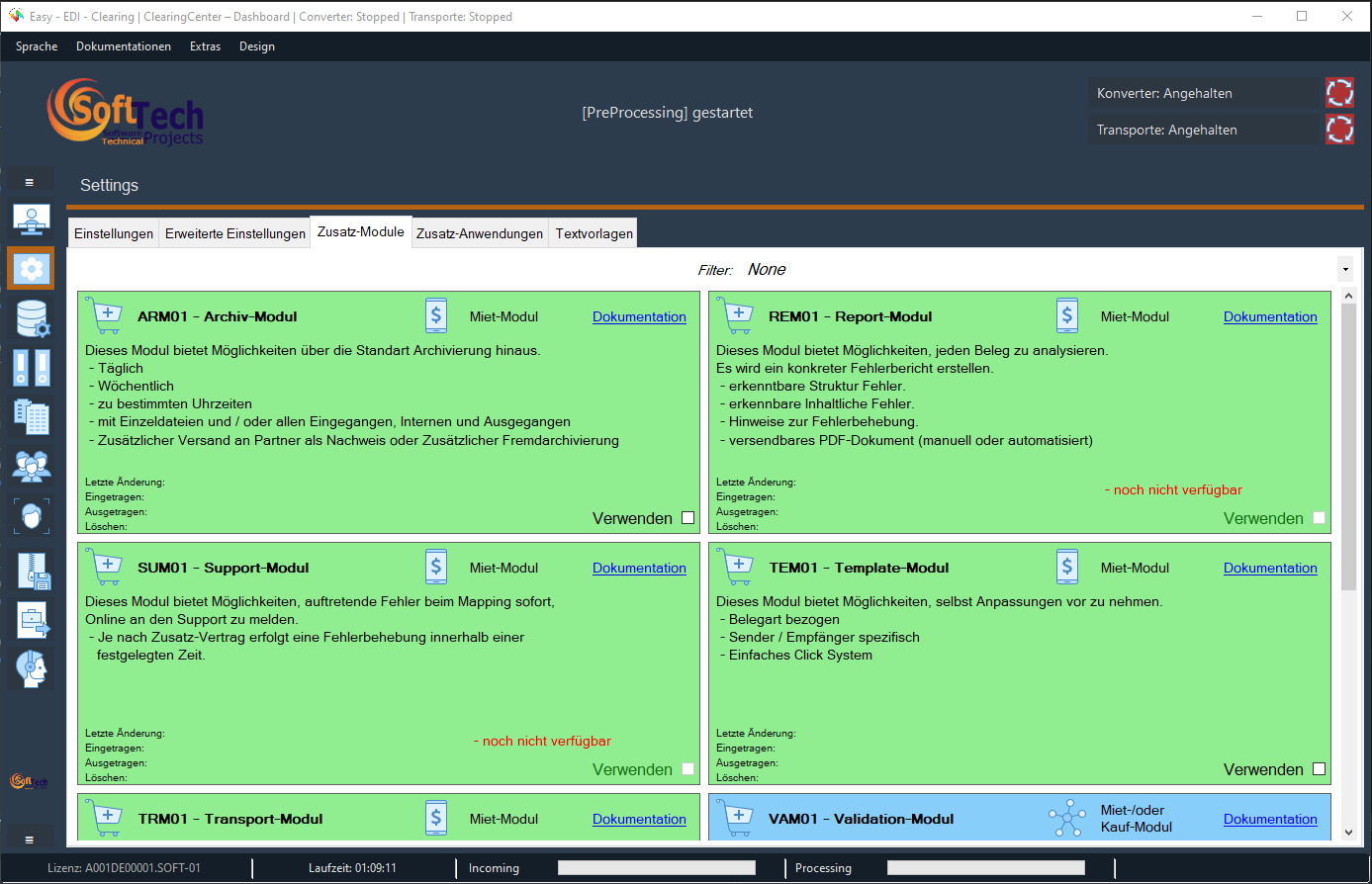Open the company buildings icon in sidebar
The image size is (1372, 884).
tap(32, 416)
